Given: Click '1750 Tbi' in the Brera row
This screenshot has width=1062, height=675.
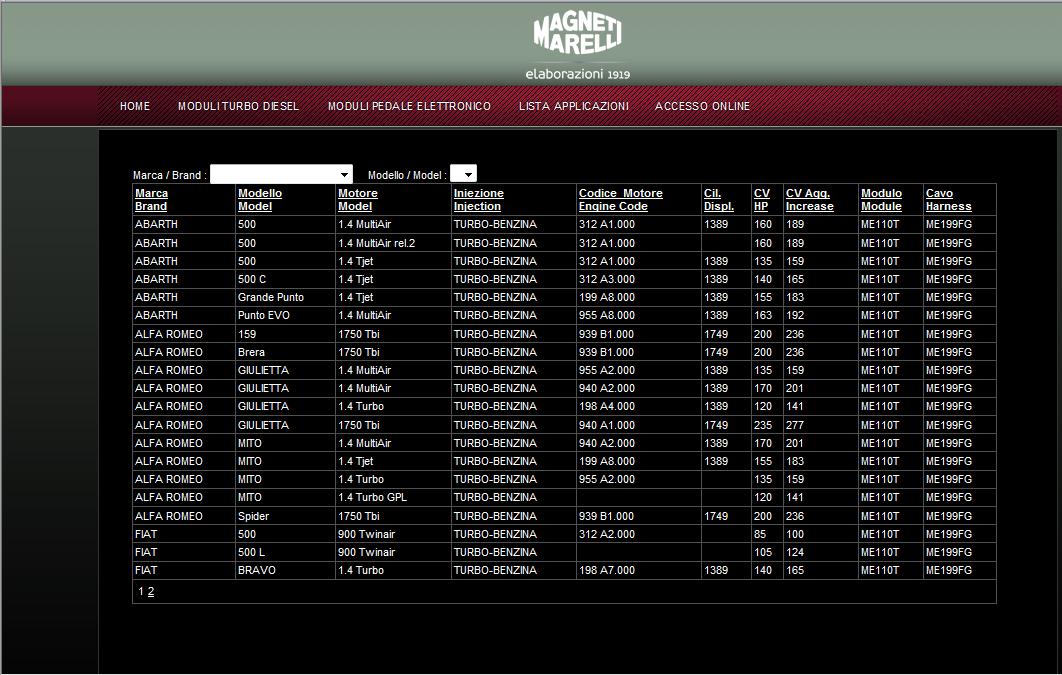Looking at the screenshot, I should click(359, 353).
